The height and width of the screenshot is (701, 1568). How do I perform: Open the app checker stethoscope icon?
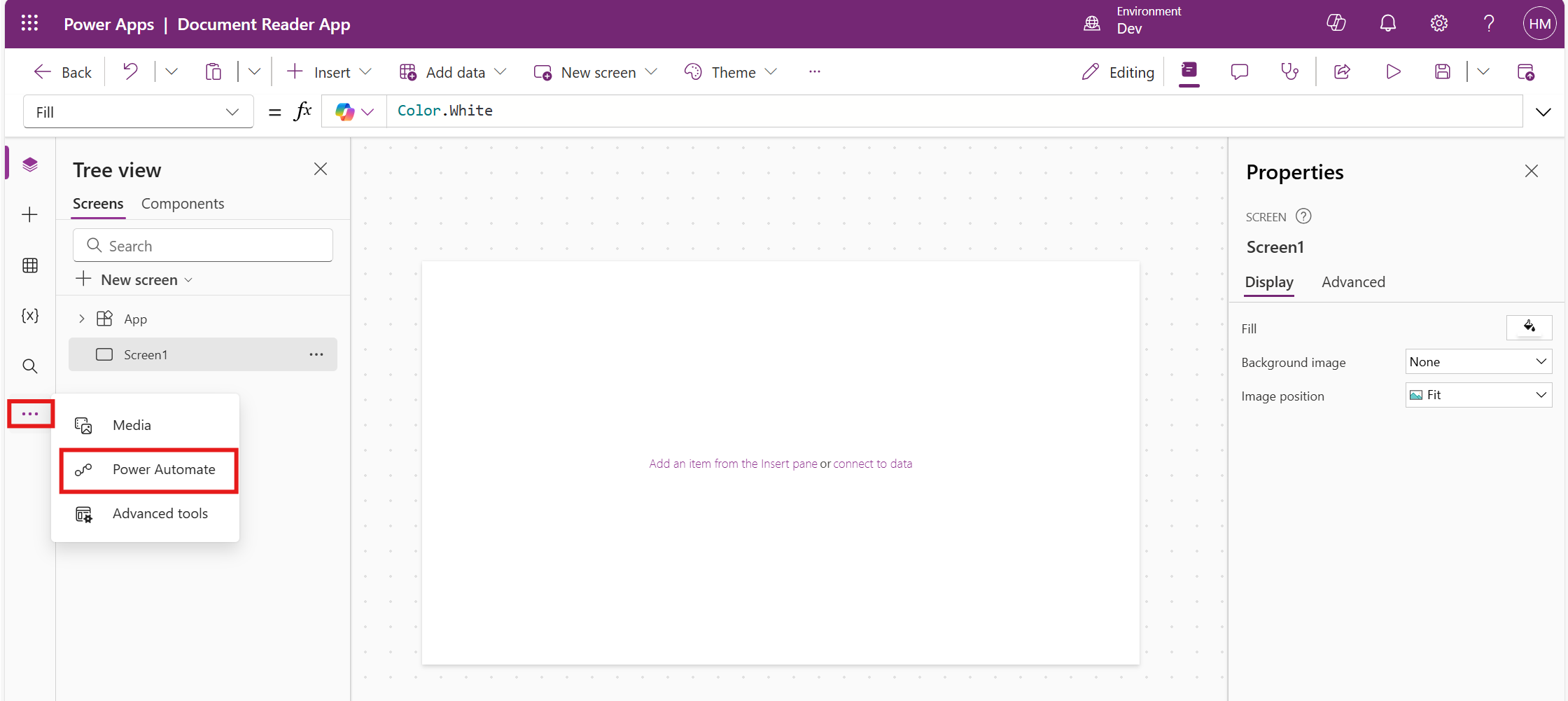[x=1289, y=71]
